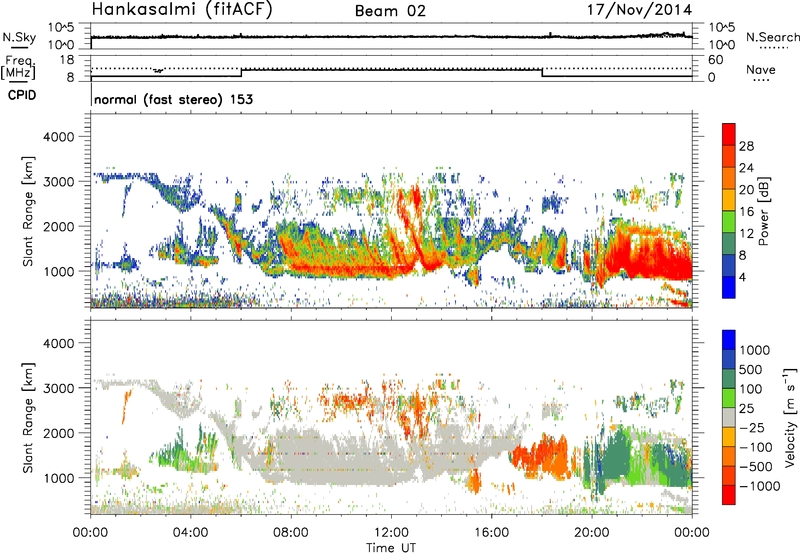Click Slant Range label of the velocity panel

(29, 418)
